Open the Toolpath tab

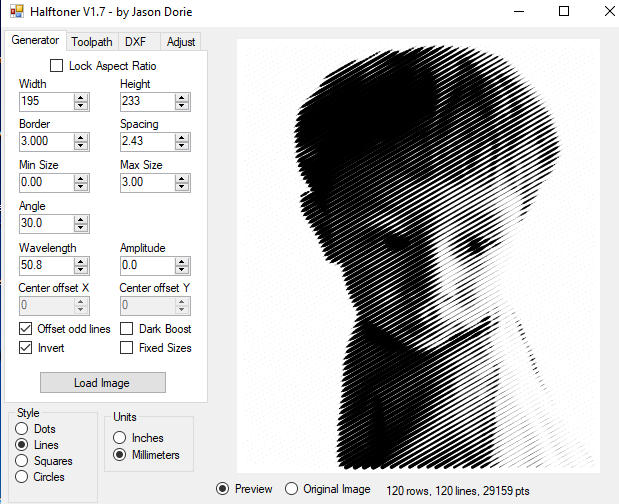coord(92,41)
